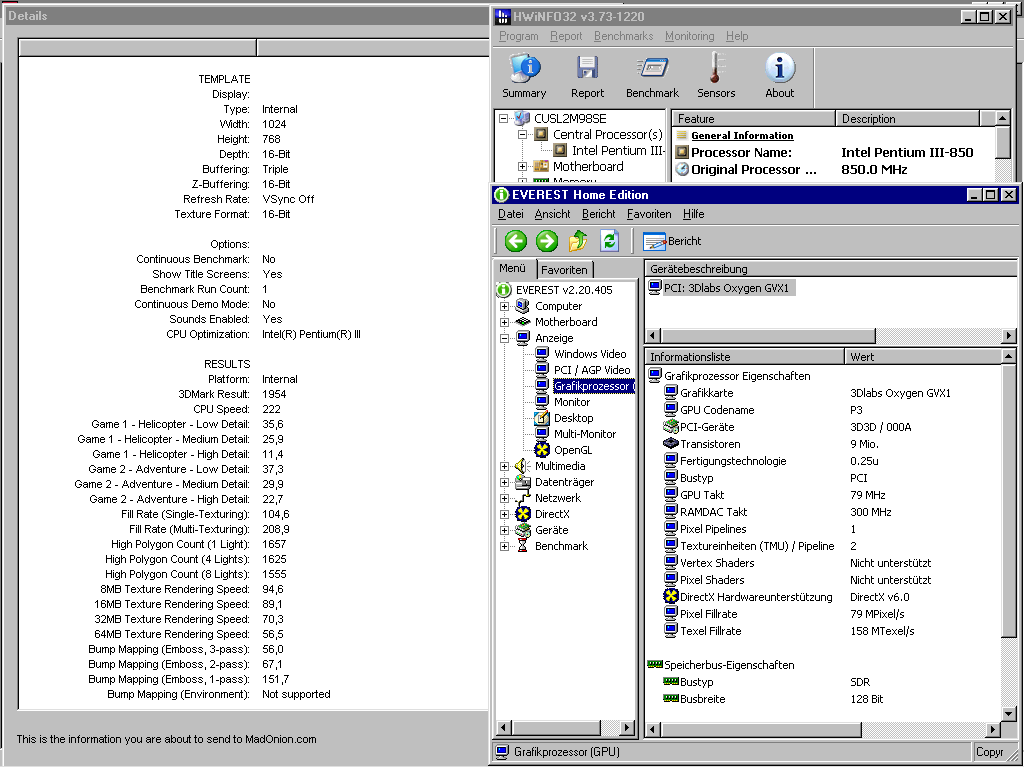Open EVEREST Favoriten menu
The height and width of the screenshot is (768, 1024).
[x=648, y=214]
